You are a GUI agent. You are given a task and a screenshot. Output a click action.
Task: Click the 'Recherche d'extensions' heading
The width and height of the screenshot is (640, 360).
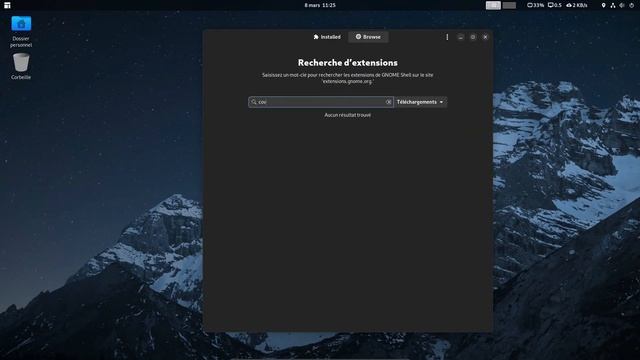pyautogui.click(x=348, y=62)
